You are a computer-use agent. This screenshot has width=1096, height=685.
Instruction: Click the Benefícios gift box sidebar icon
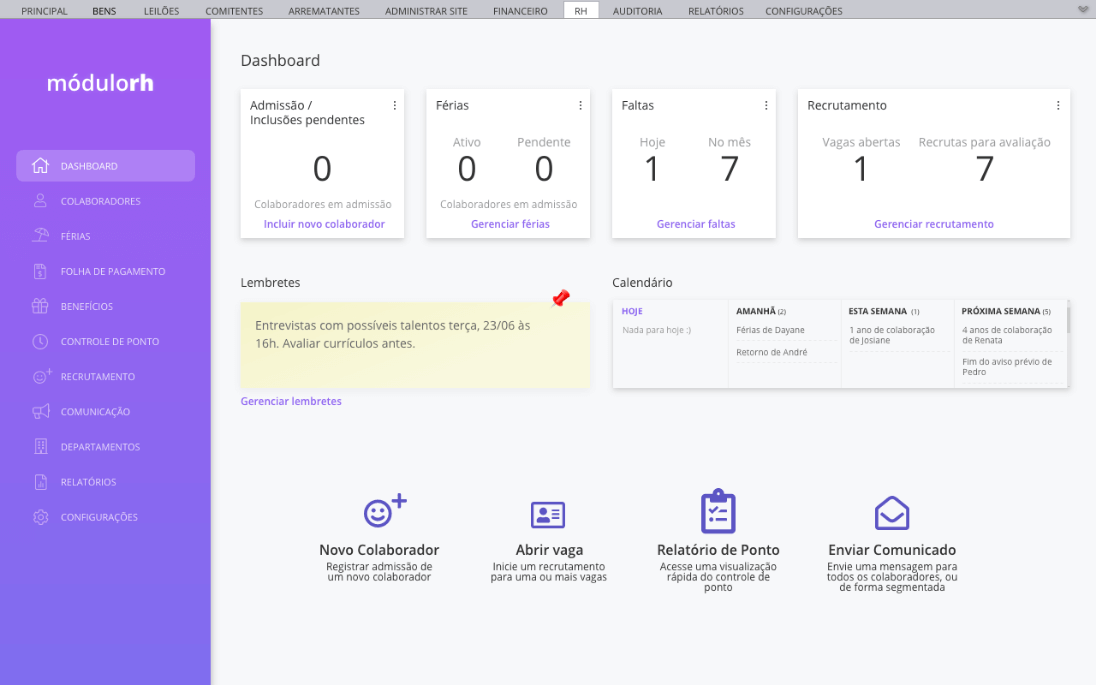coord(40,307)
